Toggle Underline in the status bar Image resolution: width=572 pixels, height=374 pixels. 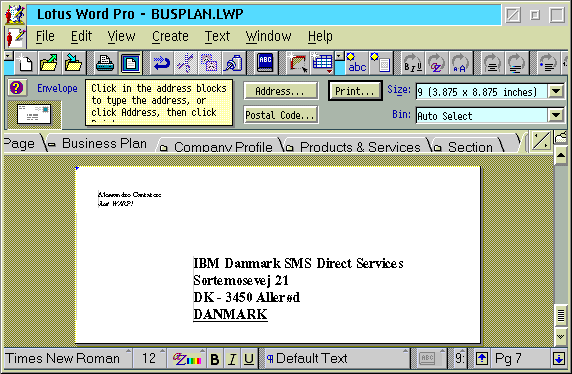(249, 359)
